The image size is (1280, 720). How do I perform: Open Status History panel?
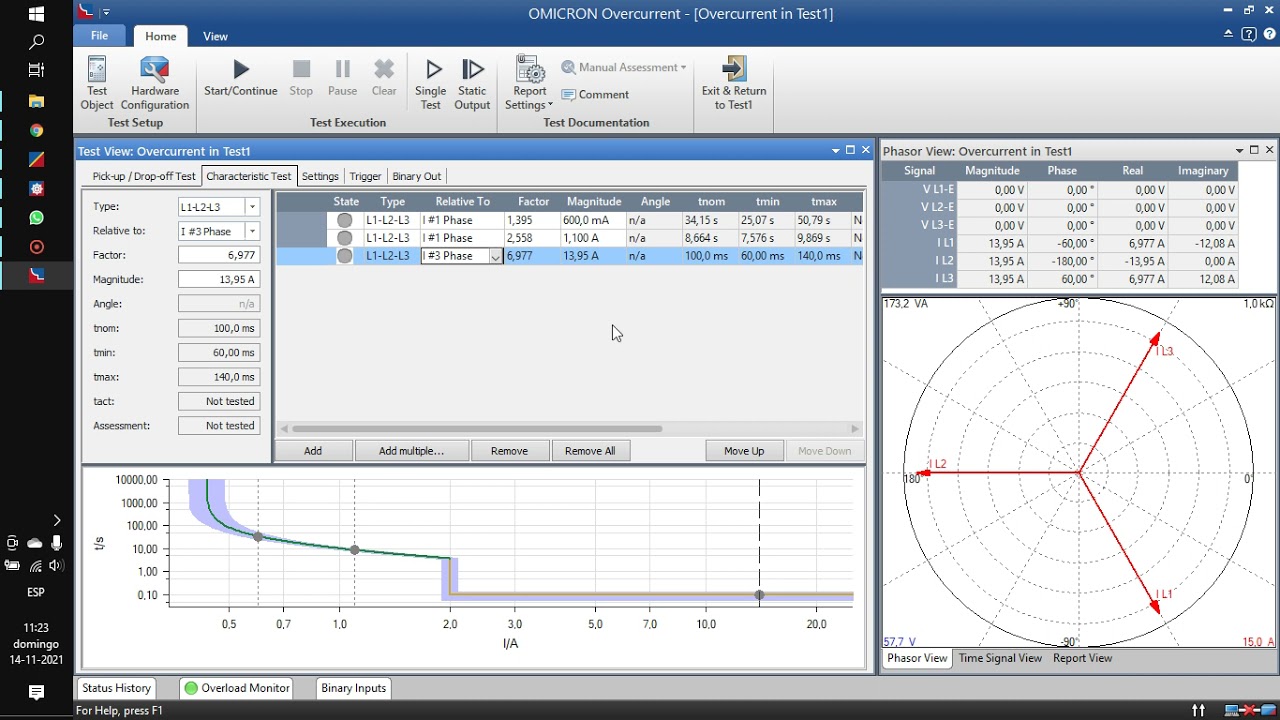[116, 688]
